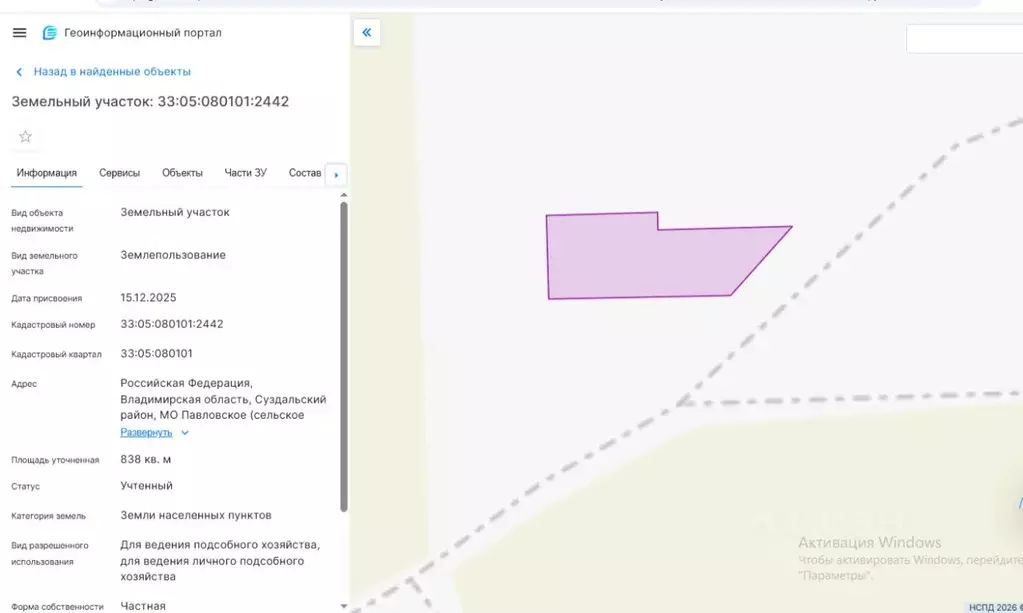Screen dimensions: 1023x613
Task: Click Землепользование value
Action: [x=173, y=255]
